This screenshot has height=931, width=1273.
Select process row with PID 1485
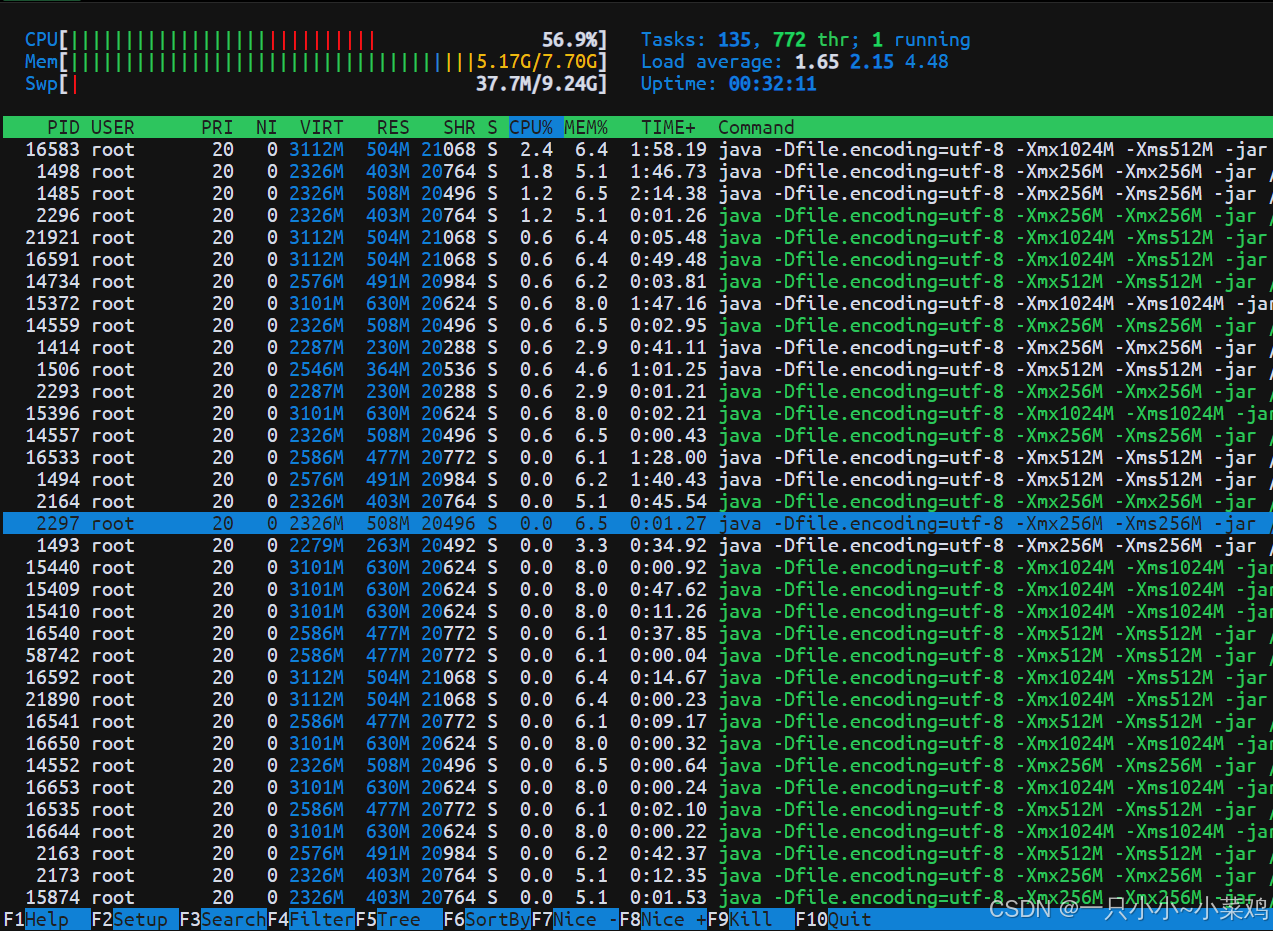click(636, 194)
